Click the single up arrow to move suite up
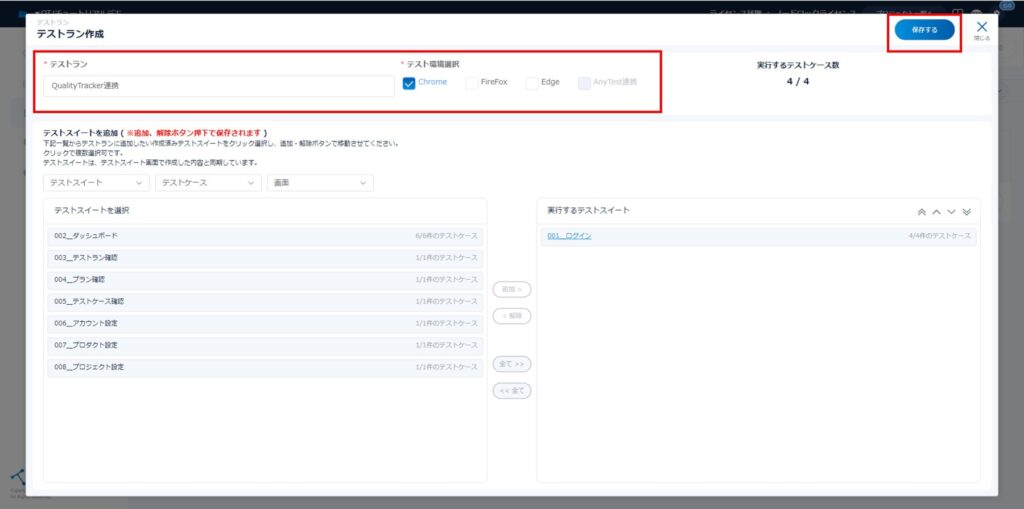 (936, 212)
